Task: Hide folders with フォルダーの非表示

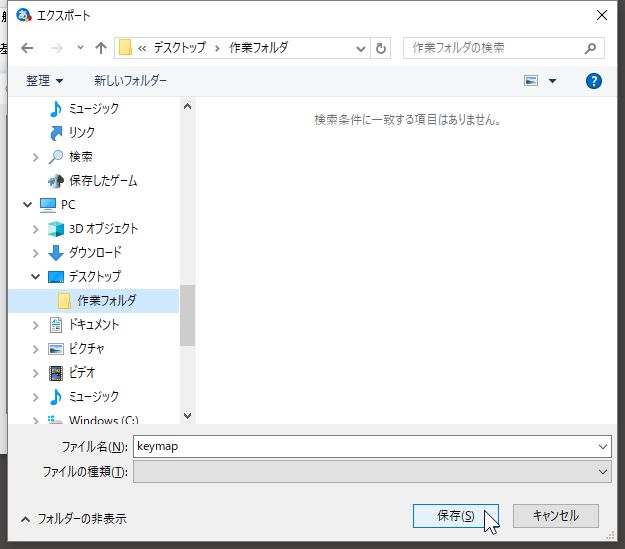Action: [74, 519]
